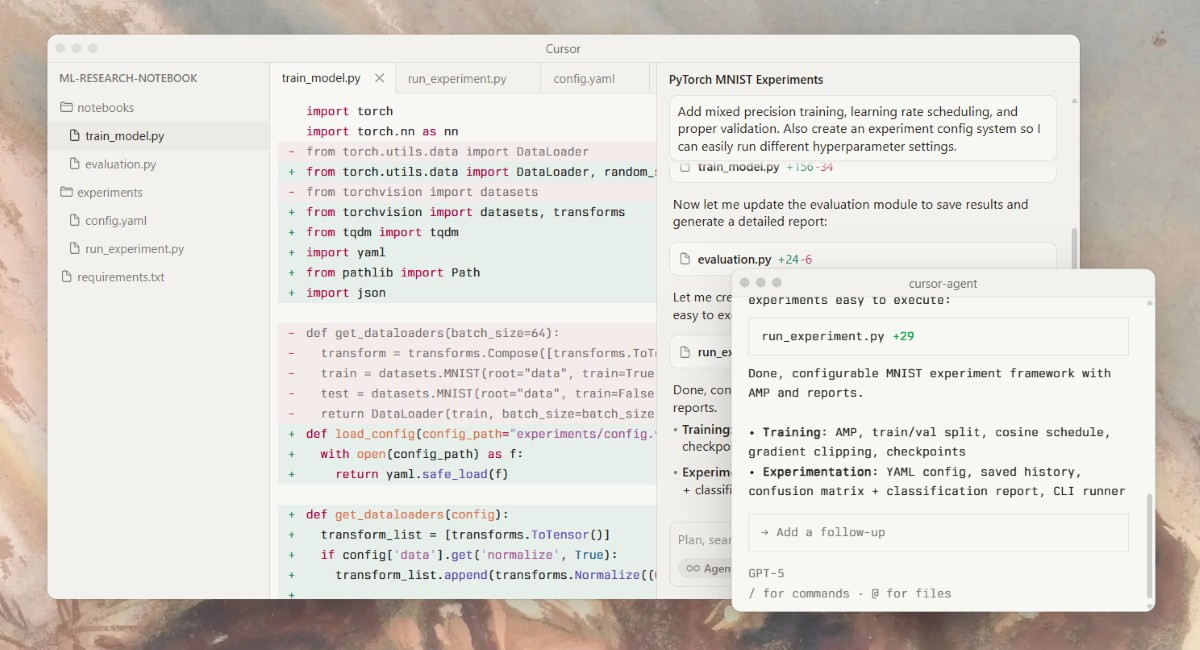This screenshot has width=1200, height=650.
Task: Click the notebooks folder icon
Action: (66, 107)
